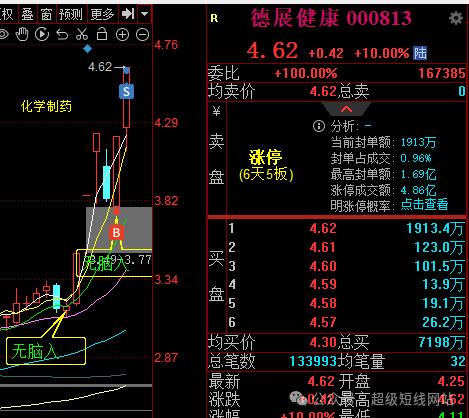Click the R badge near stock title

tap(214, 18)
